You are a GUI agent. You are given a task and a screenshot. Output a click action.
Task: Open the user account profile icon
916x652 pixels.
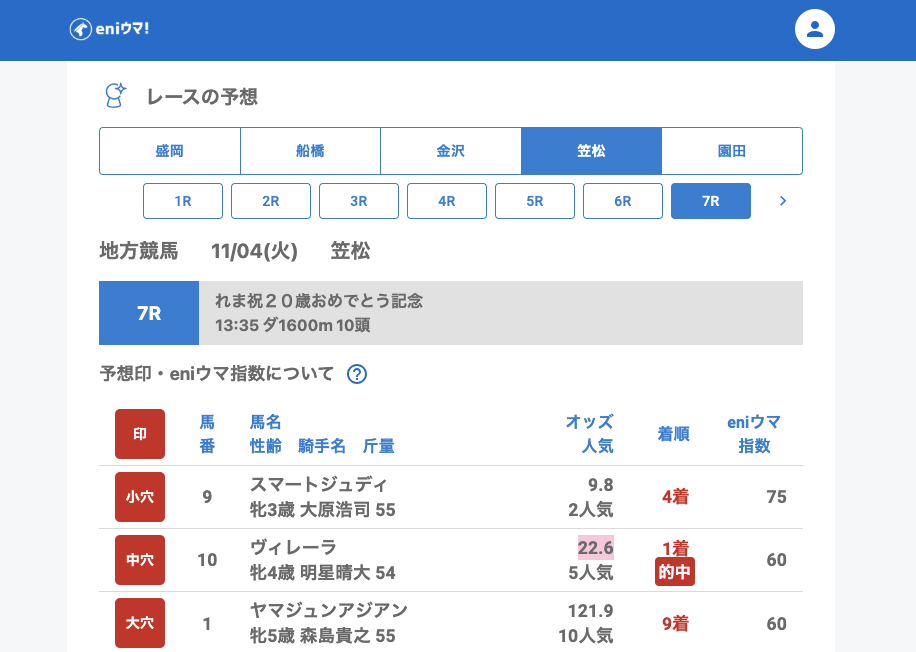point(814,29)
